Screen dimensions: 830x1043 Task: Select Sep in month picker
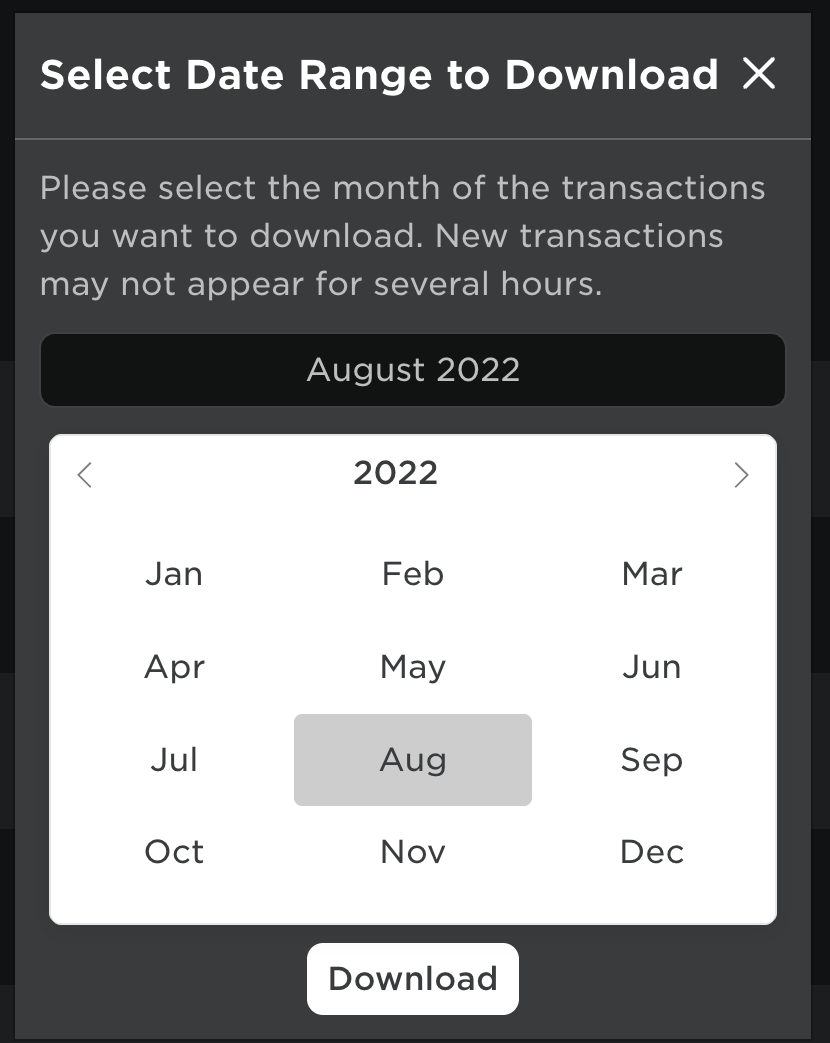[652, 760]
